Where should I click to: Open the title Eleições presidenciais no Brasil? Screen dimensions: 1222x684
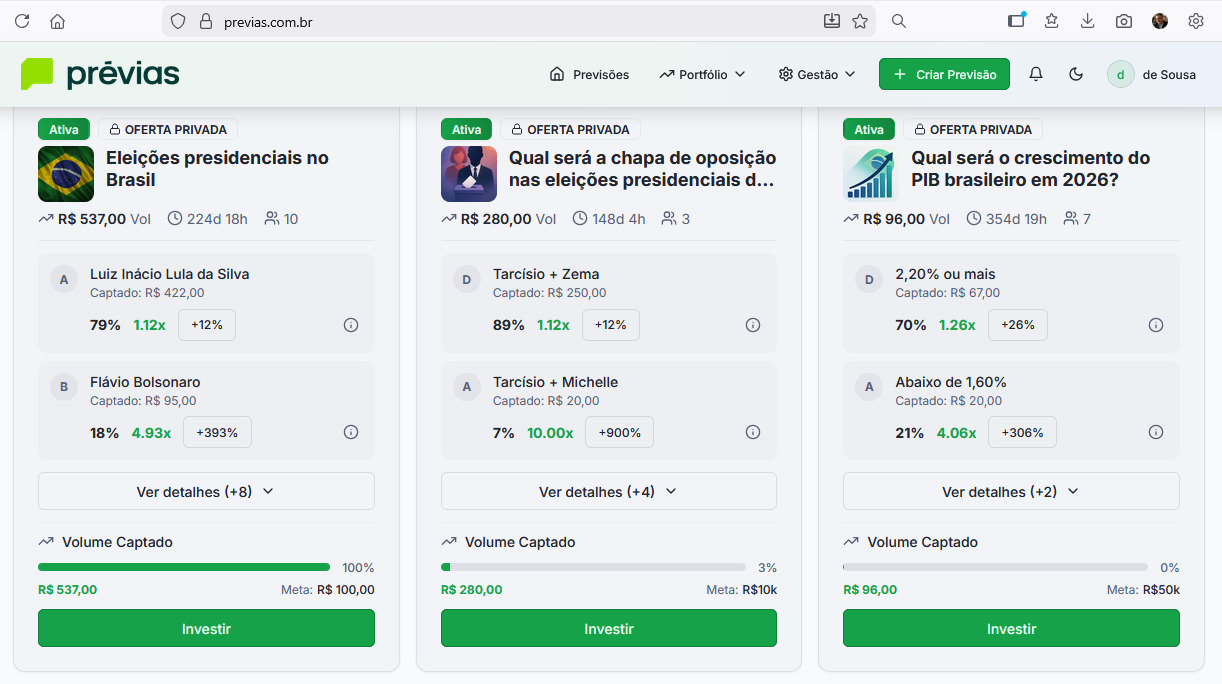point(217,169)
